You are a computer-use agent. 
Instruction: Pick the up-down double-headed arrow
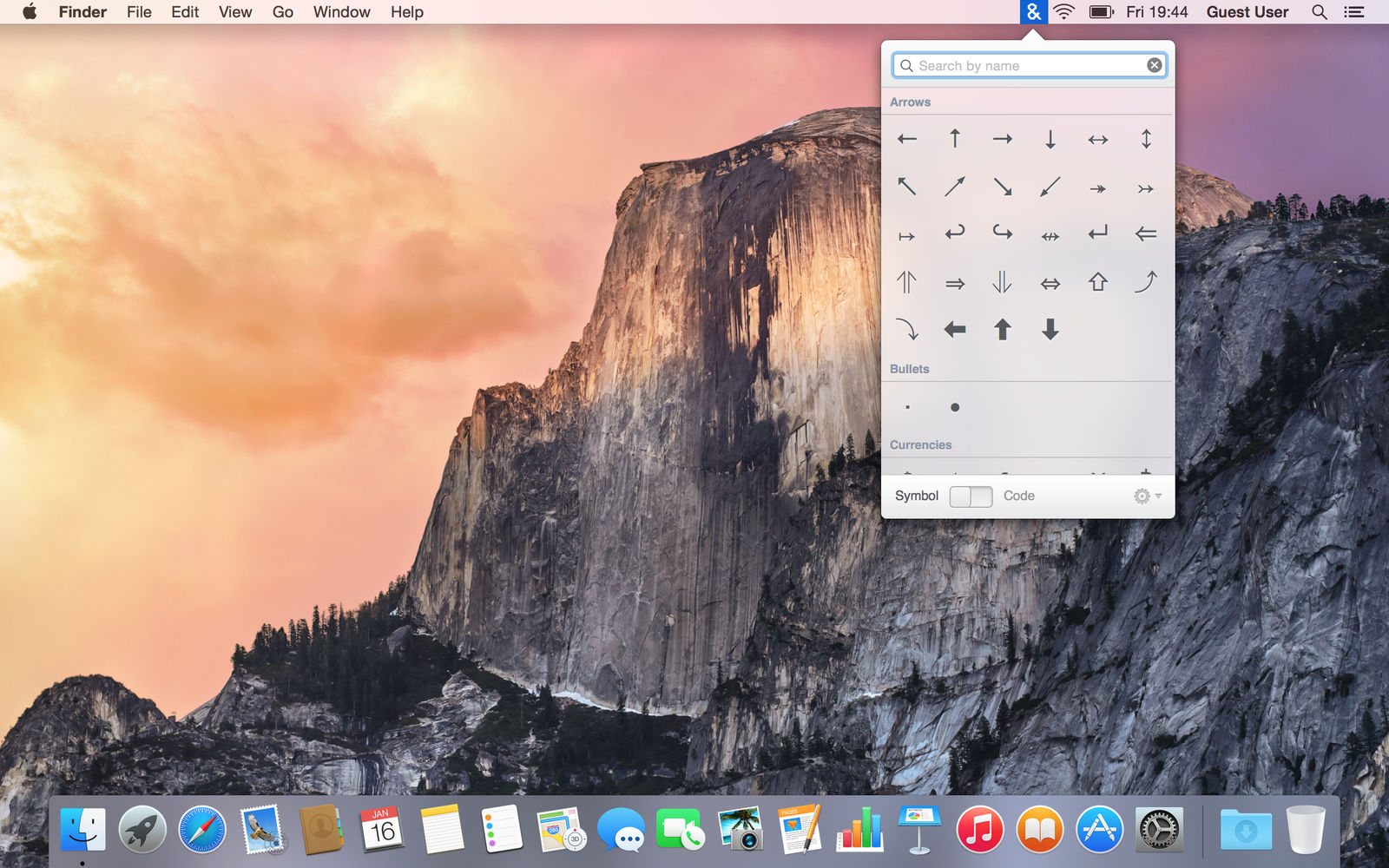[1146, 139]
